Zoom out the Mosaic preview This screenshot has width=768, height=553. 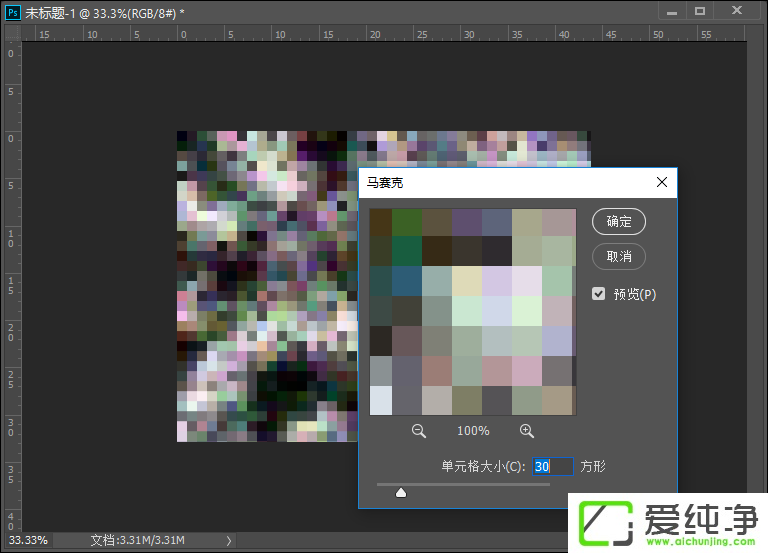[418, 431]
